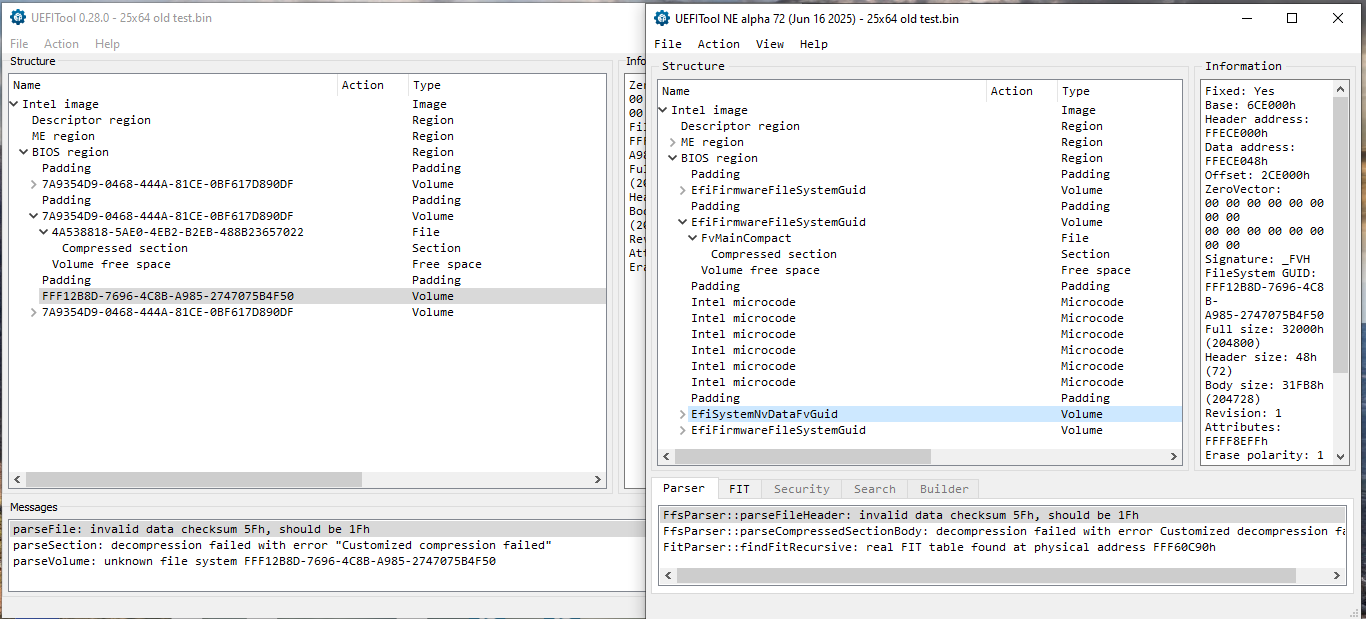The width and height of the screenshot is (1366, 619).
Task: Open the Search tab
Action: pyautogui.click(x=874, y=489)
